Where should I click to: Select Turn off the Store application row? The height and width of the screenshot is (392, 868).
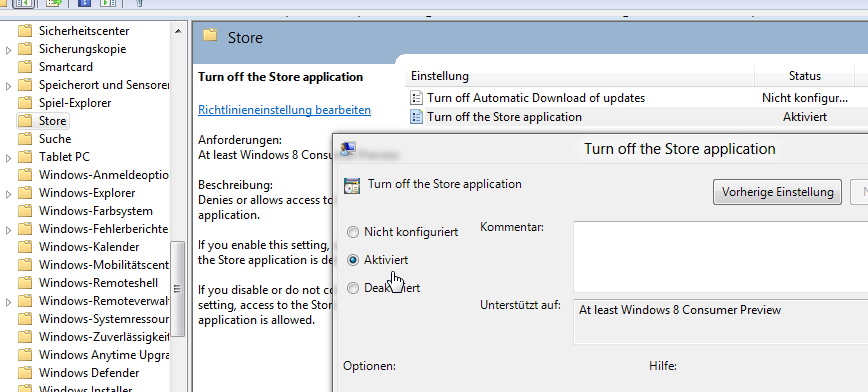click(x=504, y=117)
